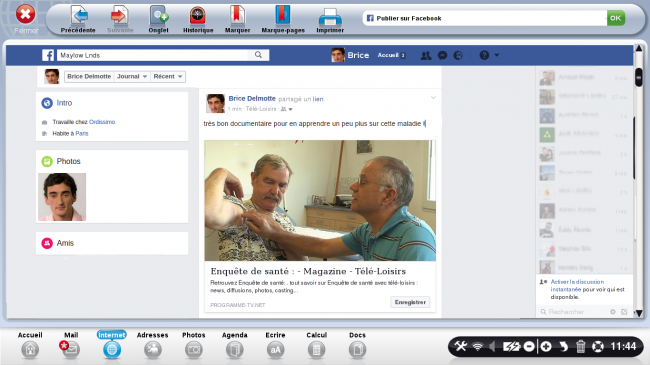Open a new tab with Onglet icon
Image resolution: width=650 pixels, height=365 pixels.
coord(159,17)
